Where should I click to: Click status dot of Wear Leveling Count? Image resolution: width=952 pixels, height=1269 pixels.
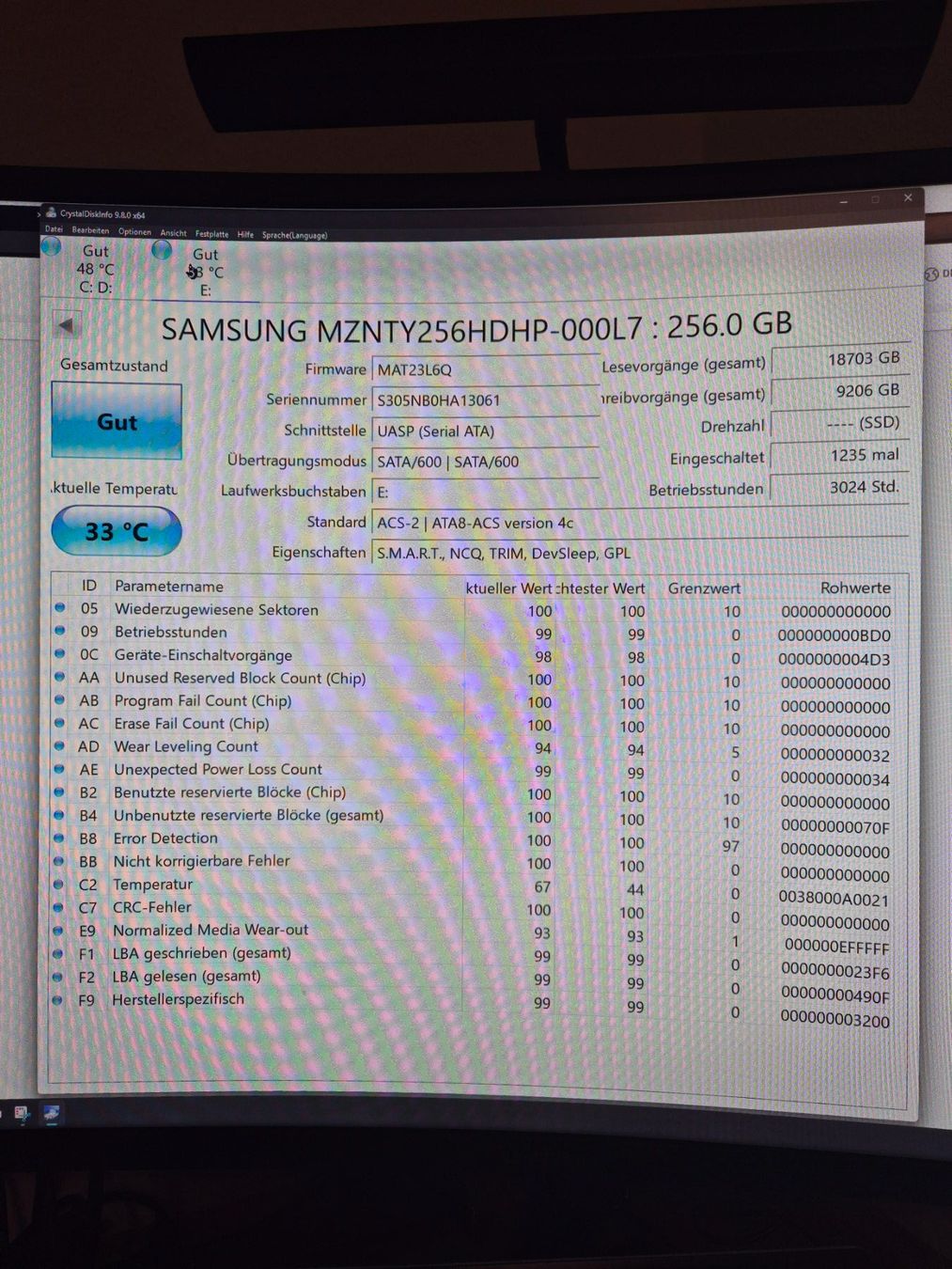60,745
